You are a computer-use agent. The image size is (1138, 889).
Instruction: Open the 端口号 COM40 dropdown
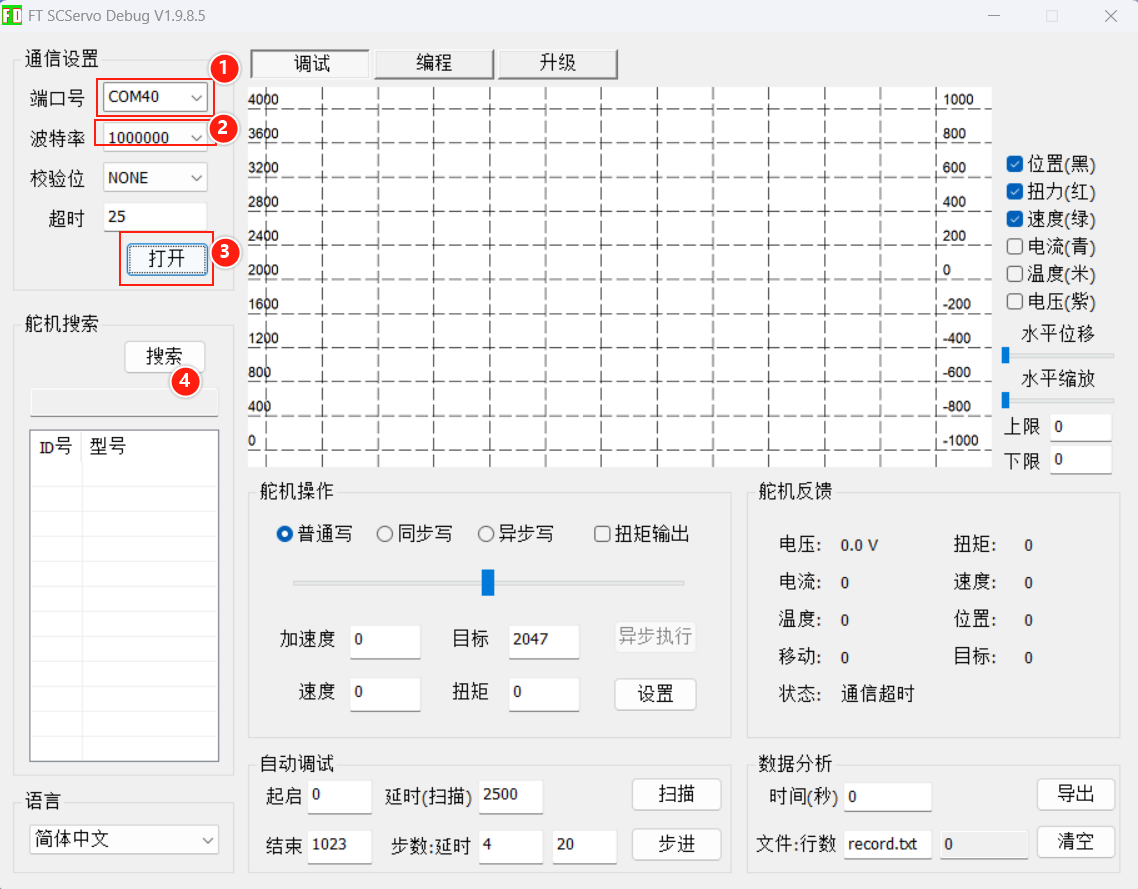click(x=155, y=97)
